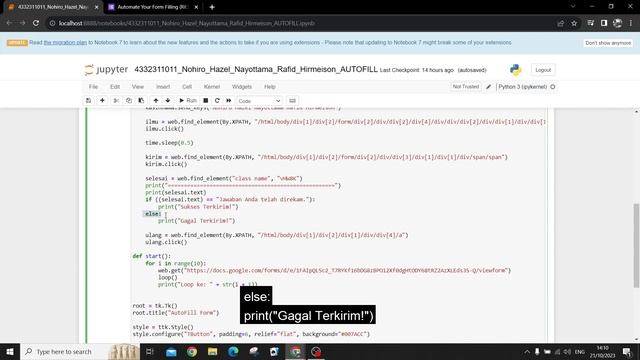Open the browser side panel icon

604,23
